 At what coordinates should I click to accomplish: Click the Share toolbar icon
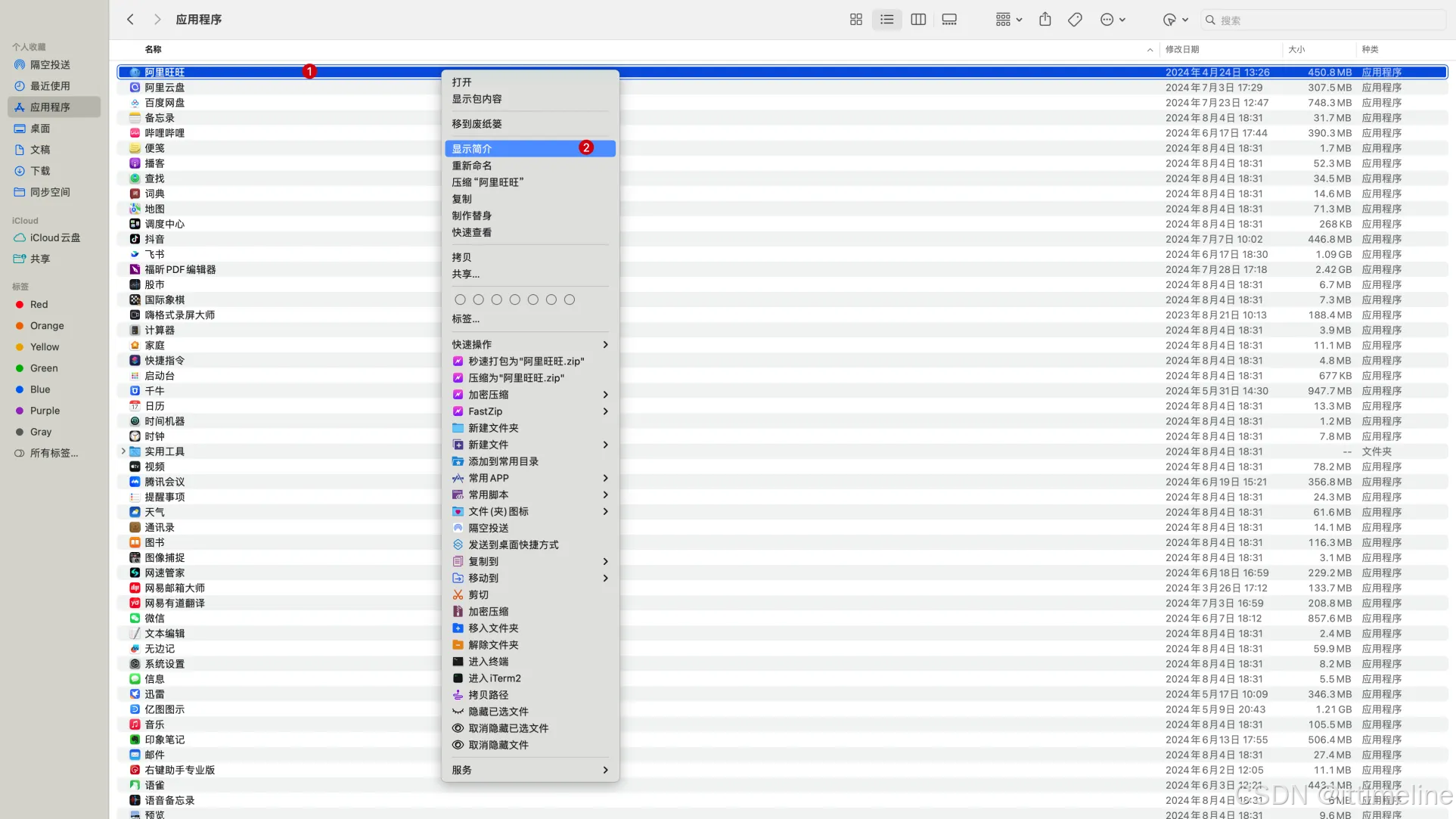click(x=1045, y=20)
